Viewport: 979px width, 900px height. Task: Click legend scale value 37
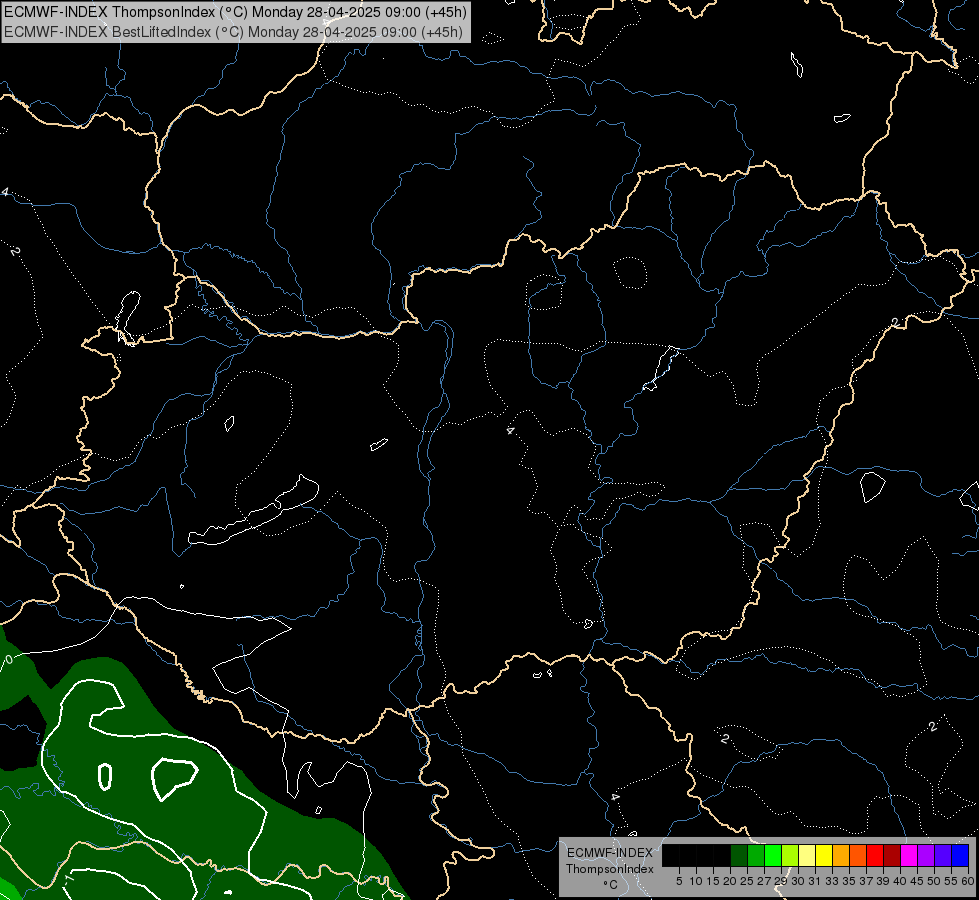point(866,881)
